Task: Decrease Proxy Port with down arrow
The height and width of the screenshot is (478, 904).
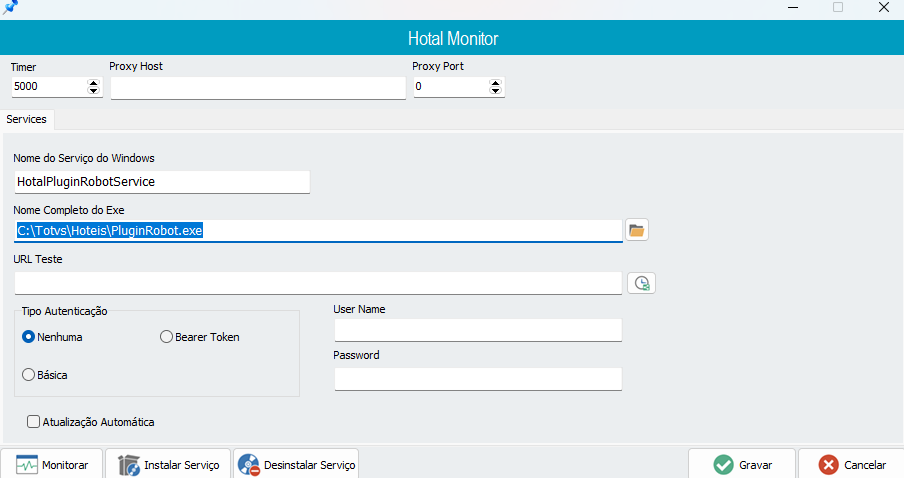Action: [x=495, y=91]
